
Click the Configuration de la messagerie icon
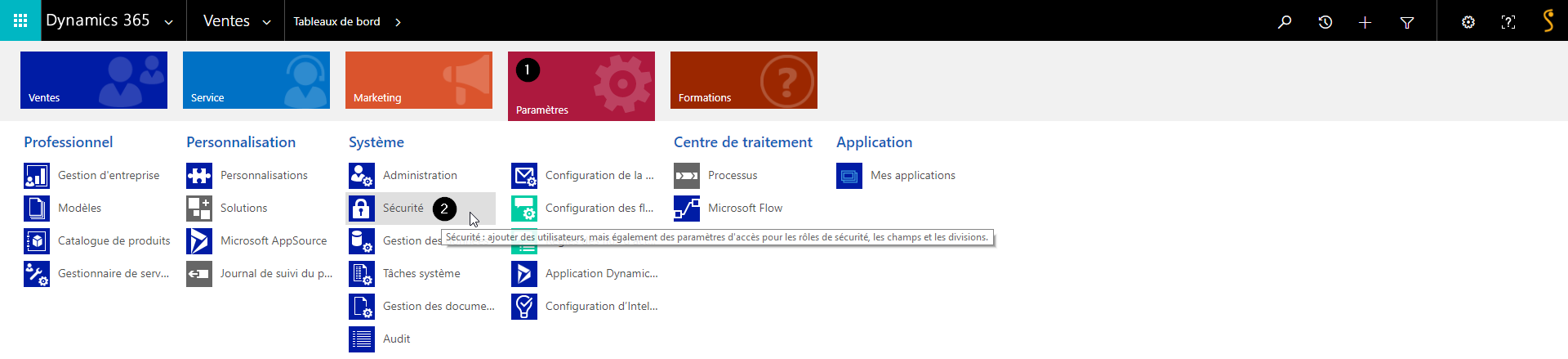click(x=524, y=176)
